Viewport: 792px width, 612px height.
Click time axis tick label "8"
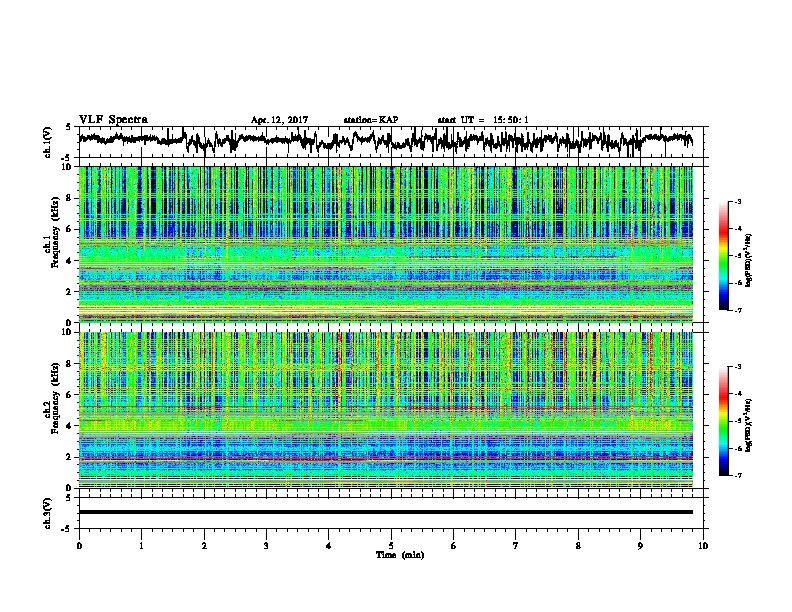click(x=578, y=546)
